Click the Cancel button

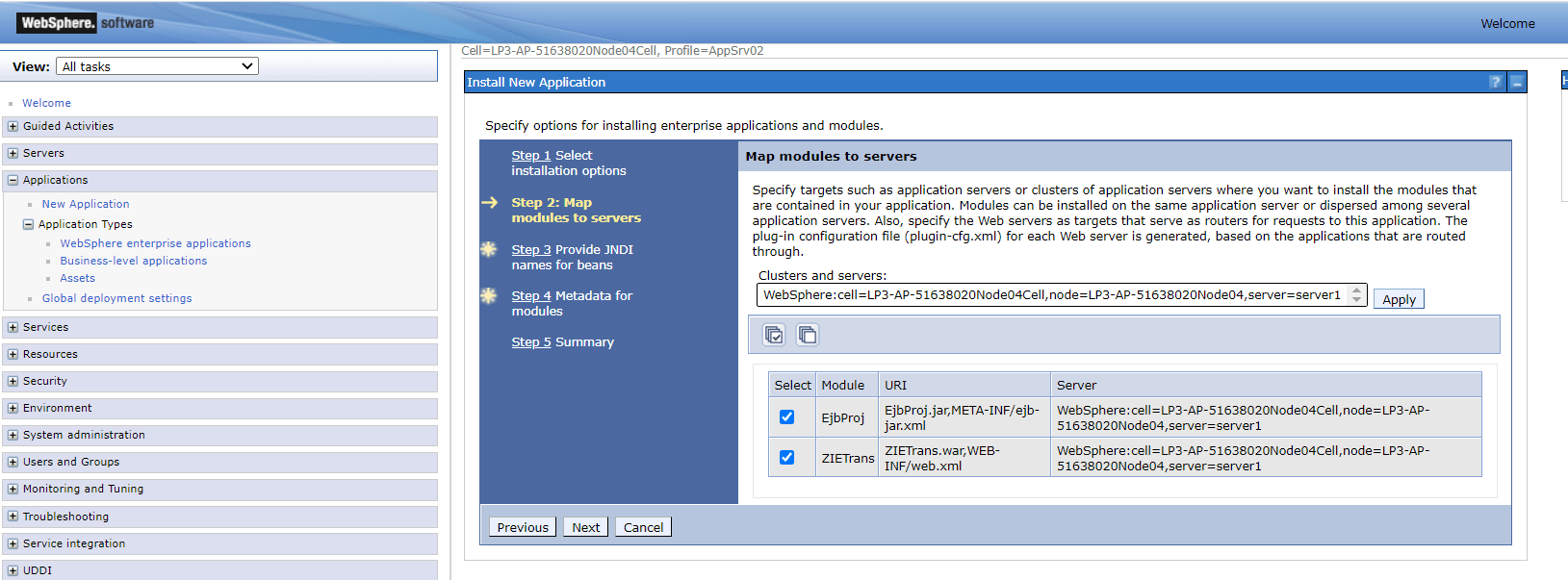[643, 527]
